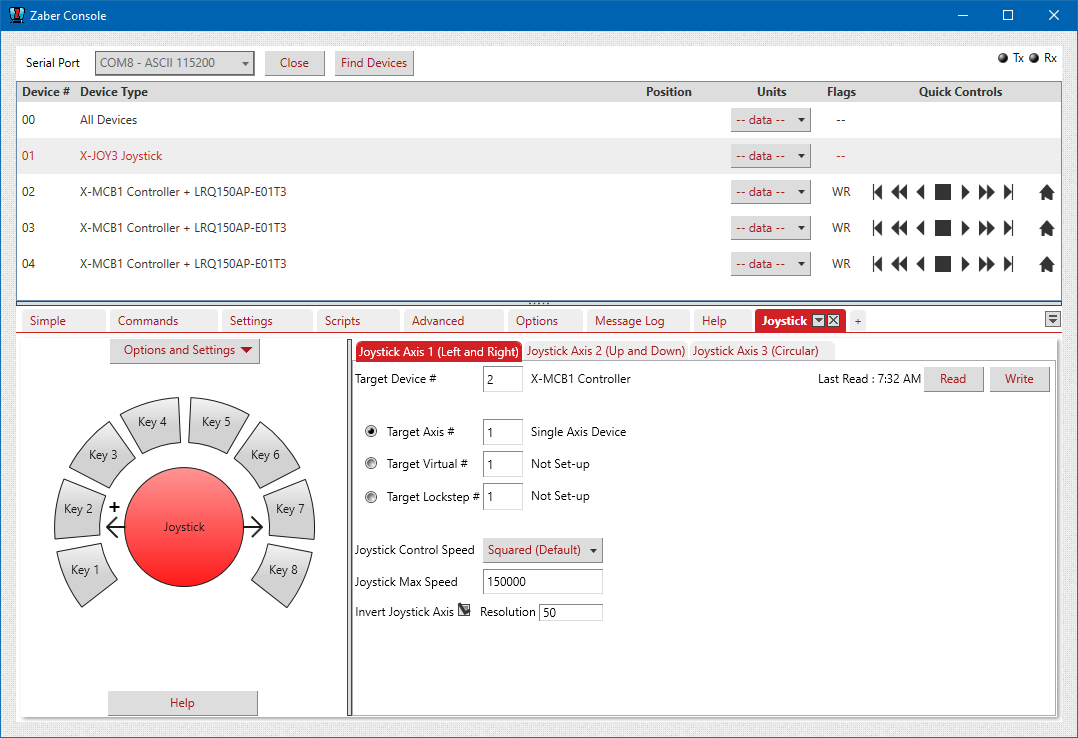This screenshot has width=1078, height=738.
Task: Select the X-JOY3 Joystick device row
Action: tap(538, 156)
